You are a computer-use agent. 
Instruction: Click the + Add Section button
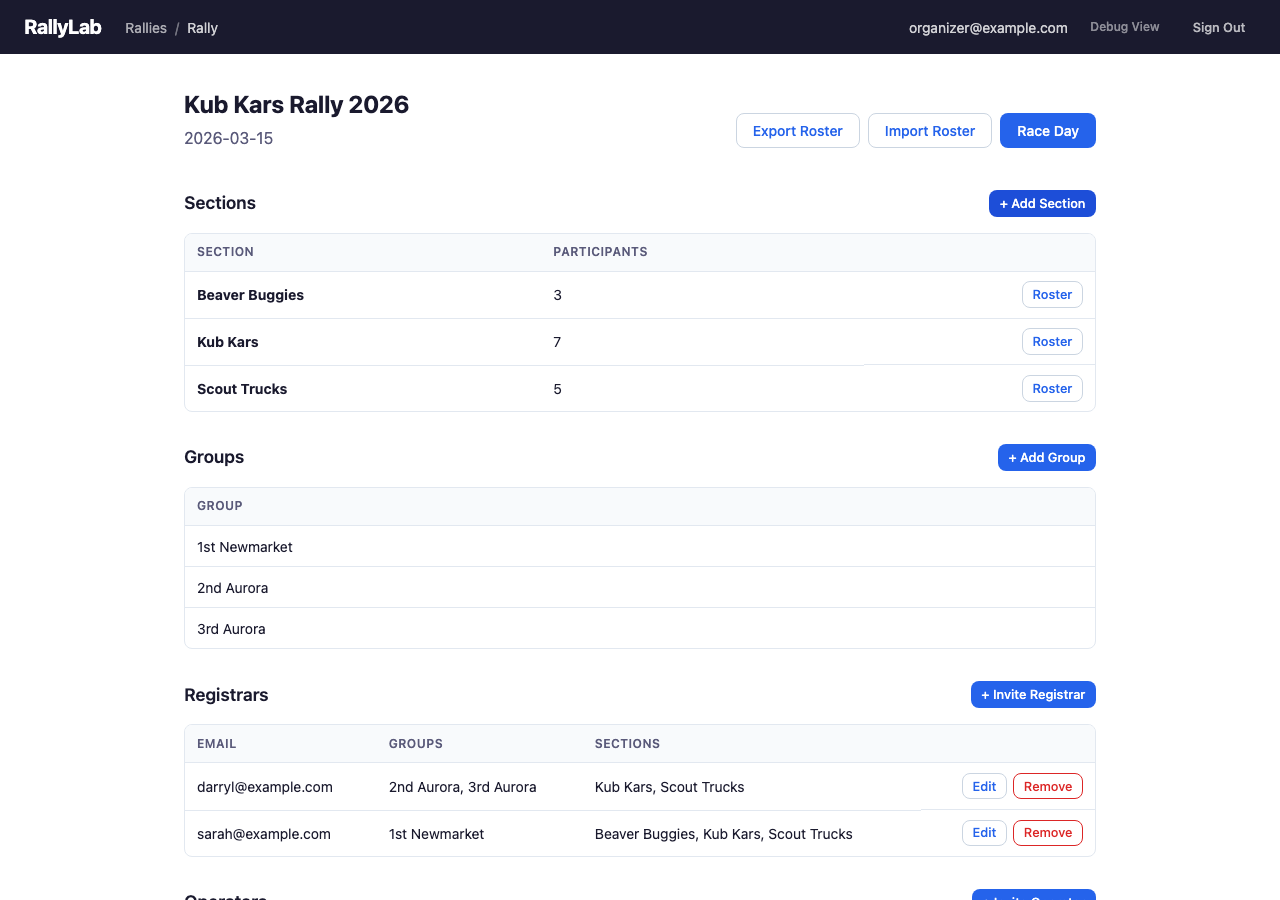[x=1042, y=203]
